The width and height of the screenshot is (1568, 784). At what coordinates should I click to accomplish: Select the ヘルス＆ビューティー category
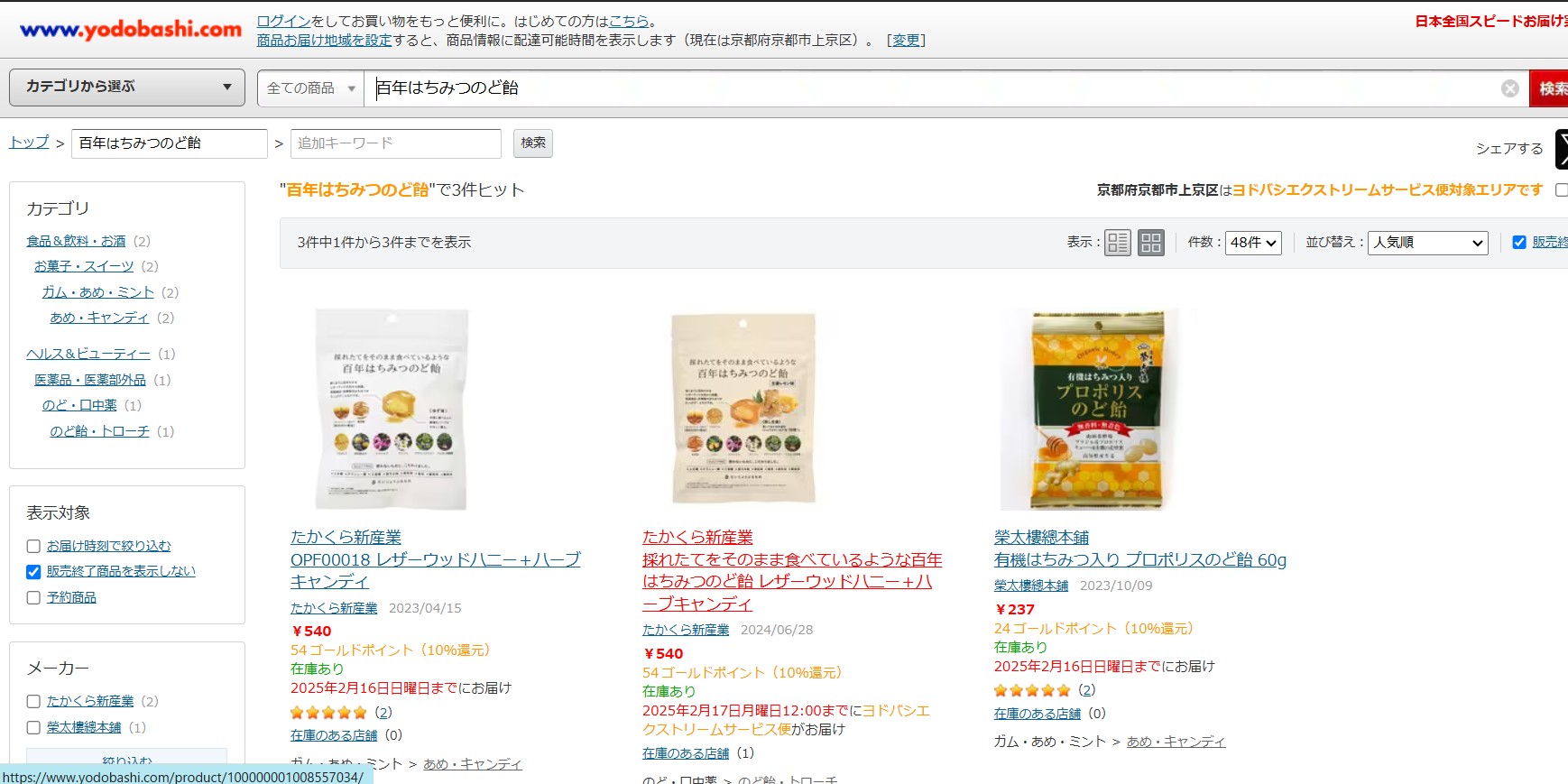[88, 354]
